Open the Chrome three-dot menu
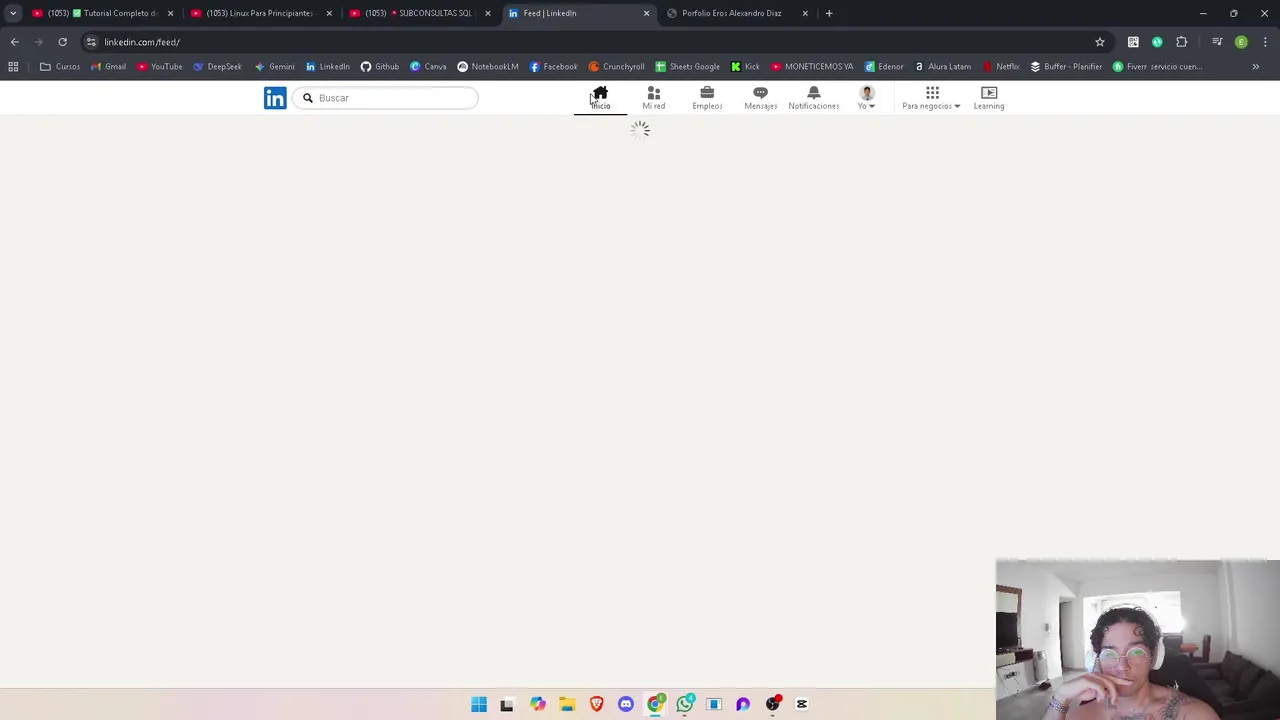The height and width of the screenshot is (720, 1280). [x=1265, y=42]
